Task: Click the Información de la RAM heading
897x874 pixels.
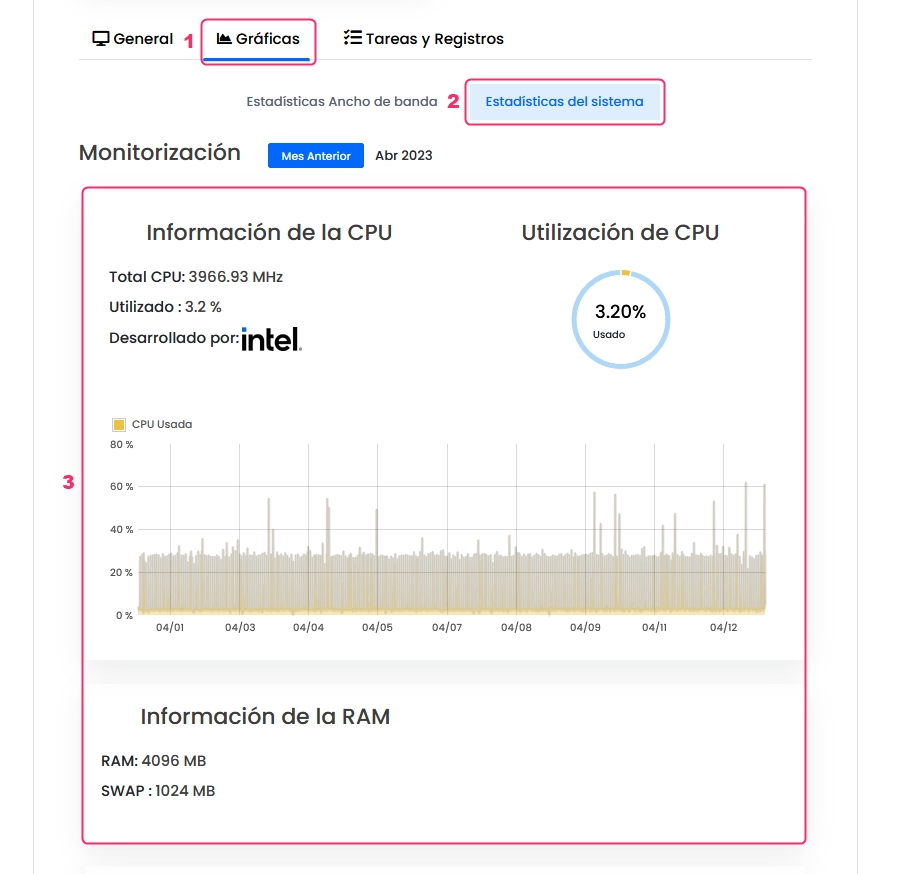Action: click(x=265, y=716)
